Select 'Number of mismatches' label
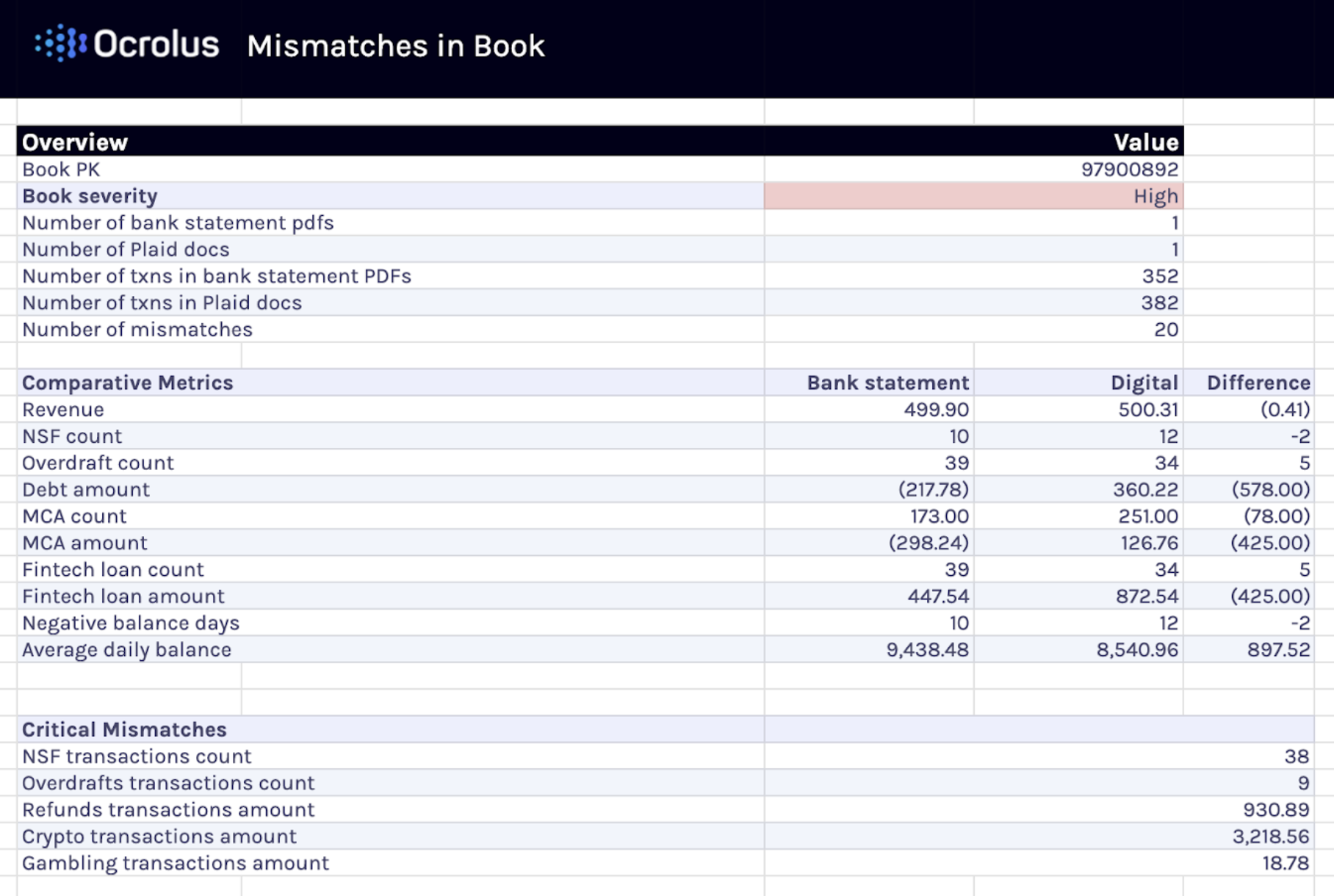Viewport: 1334px width, 896px height. coord(137,329)
